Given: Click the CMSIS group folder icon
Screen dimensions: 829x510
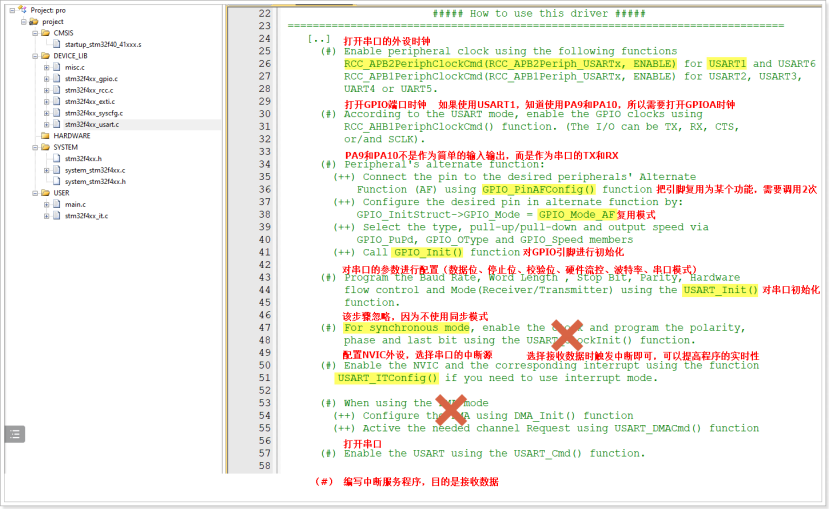Looking at the screenshot, I should (x=45, y=33).
